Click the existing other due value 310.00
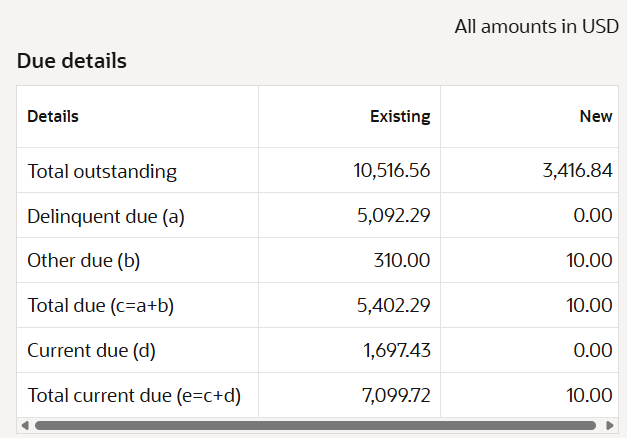Image resolution: width=627 pixels, height=438 pixels. click(402, 260)
